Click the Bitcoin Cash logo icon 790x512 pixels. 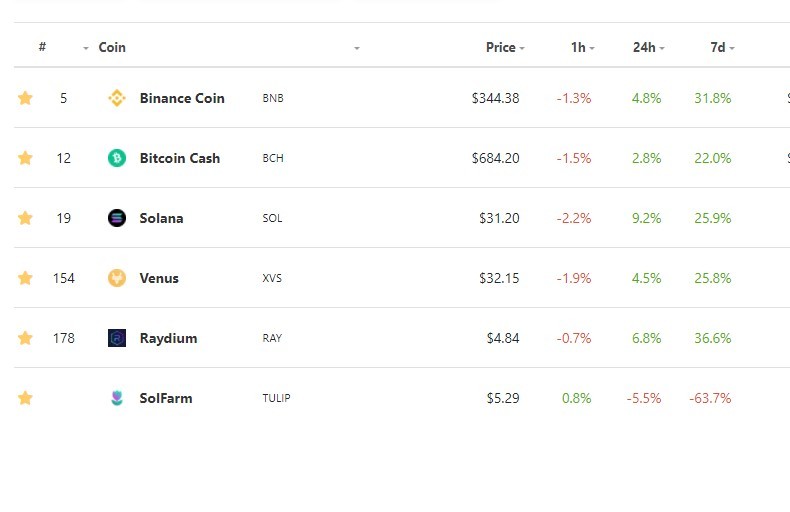pyautogui.click(x=117, y=158)
